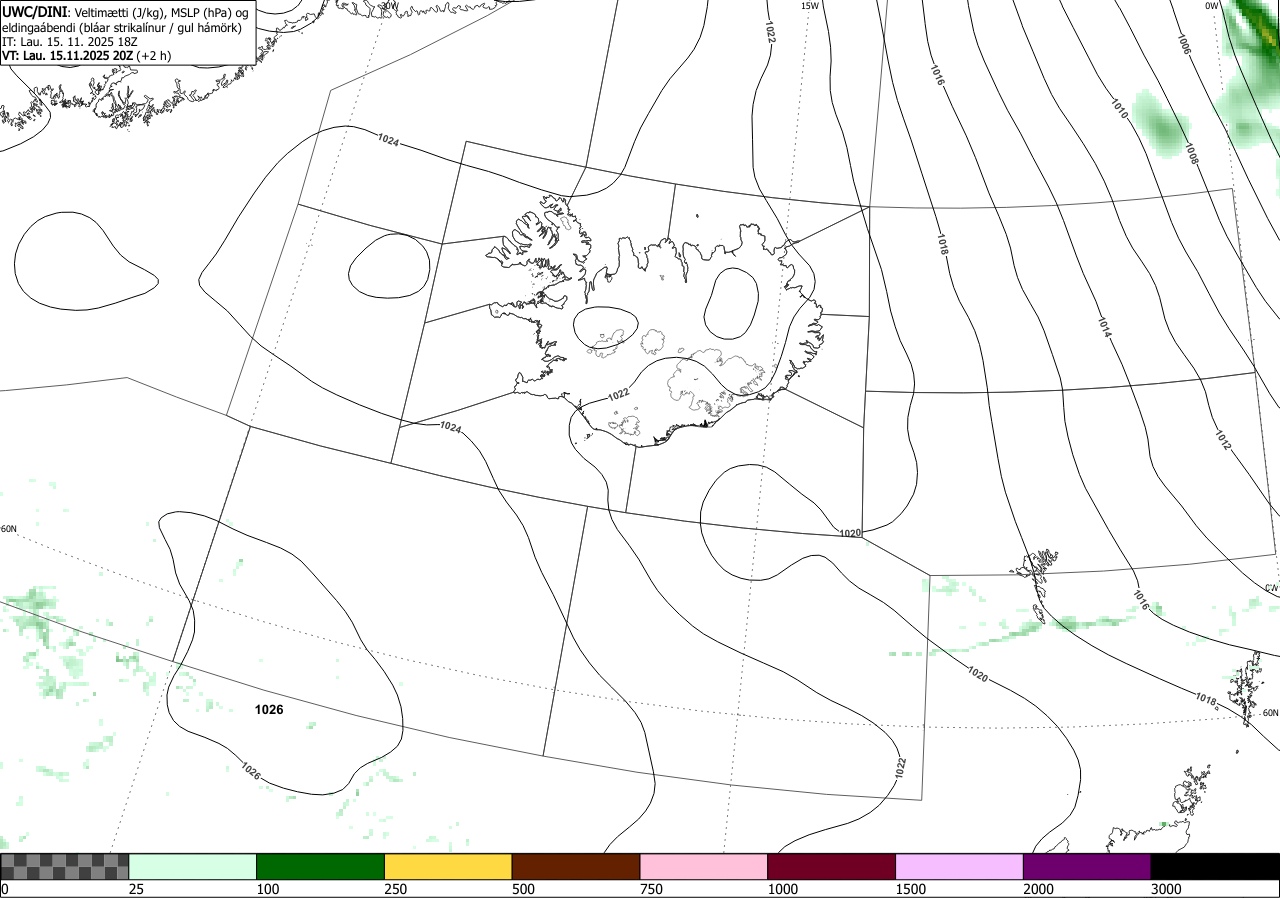Screen dimensions: 1280x898
Task: Click the black legend swatch above 3000
Action: click(1215, 866)
